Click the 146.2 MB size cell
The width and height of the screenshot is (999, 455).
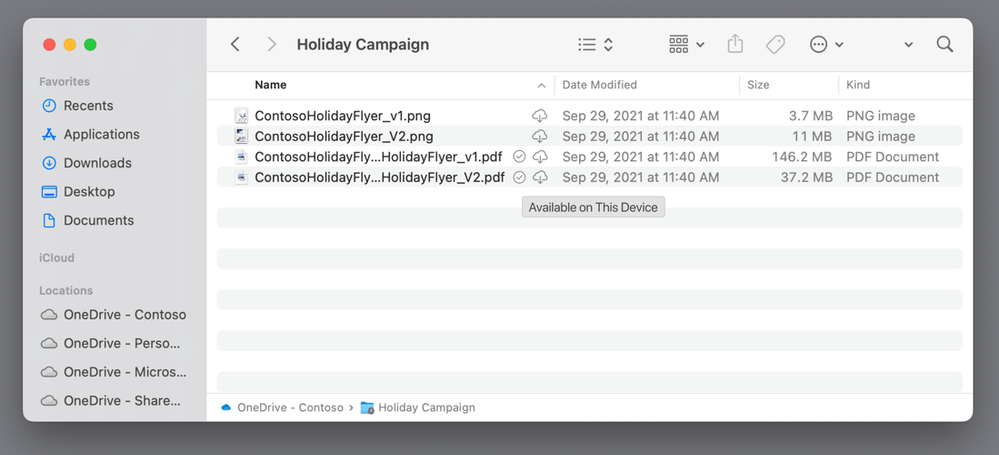click(x=802, y=157)
